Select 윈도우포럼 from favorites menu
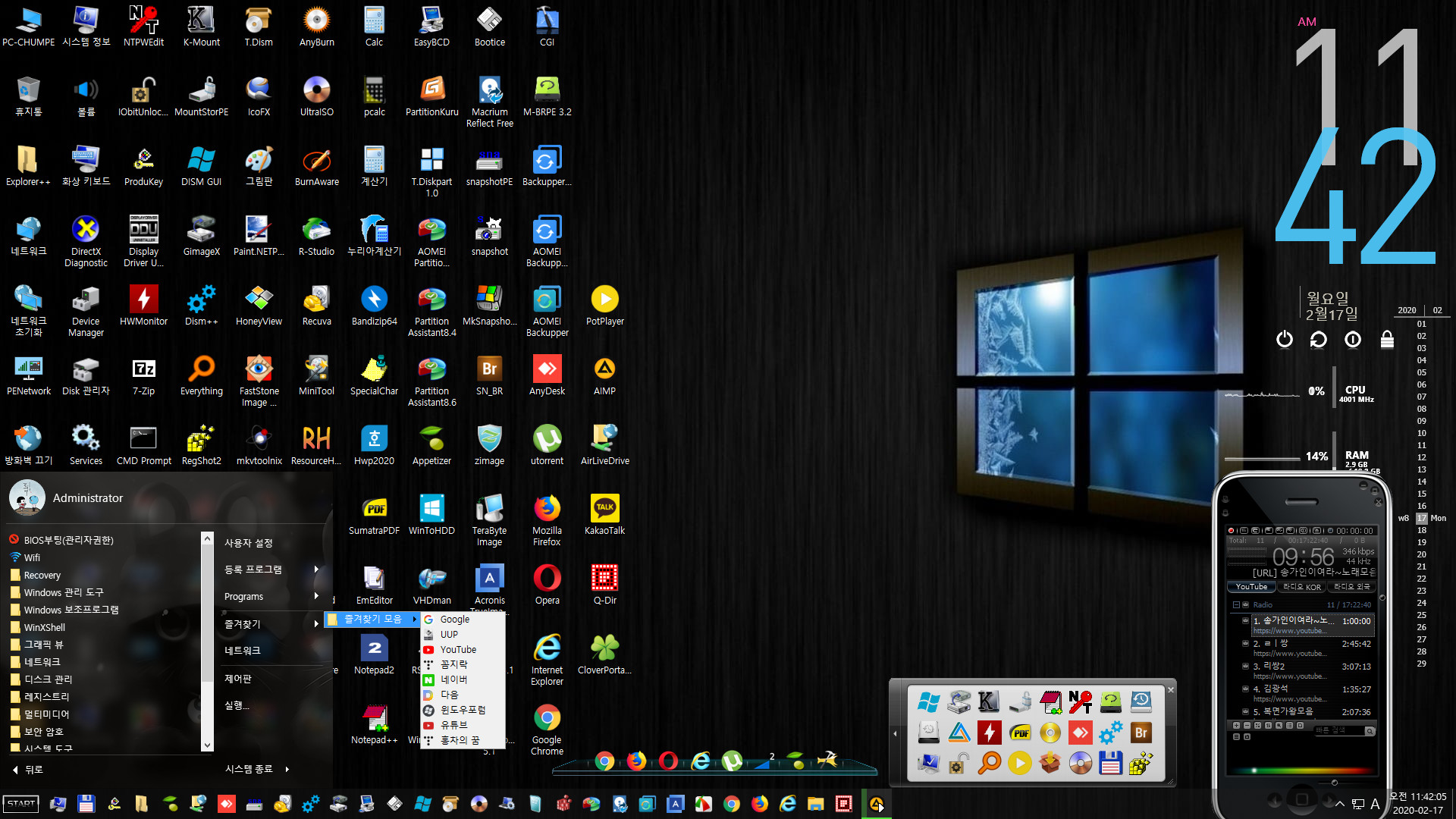 click(462, 711)
